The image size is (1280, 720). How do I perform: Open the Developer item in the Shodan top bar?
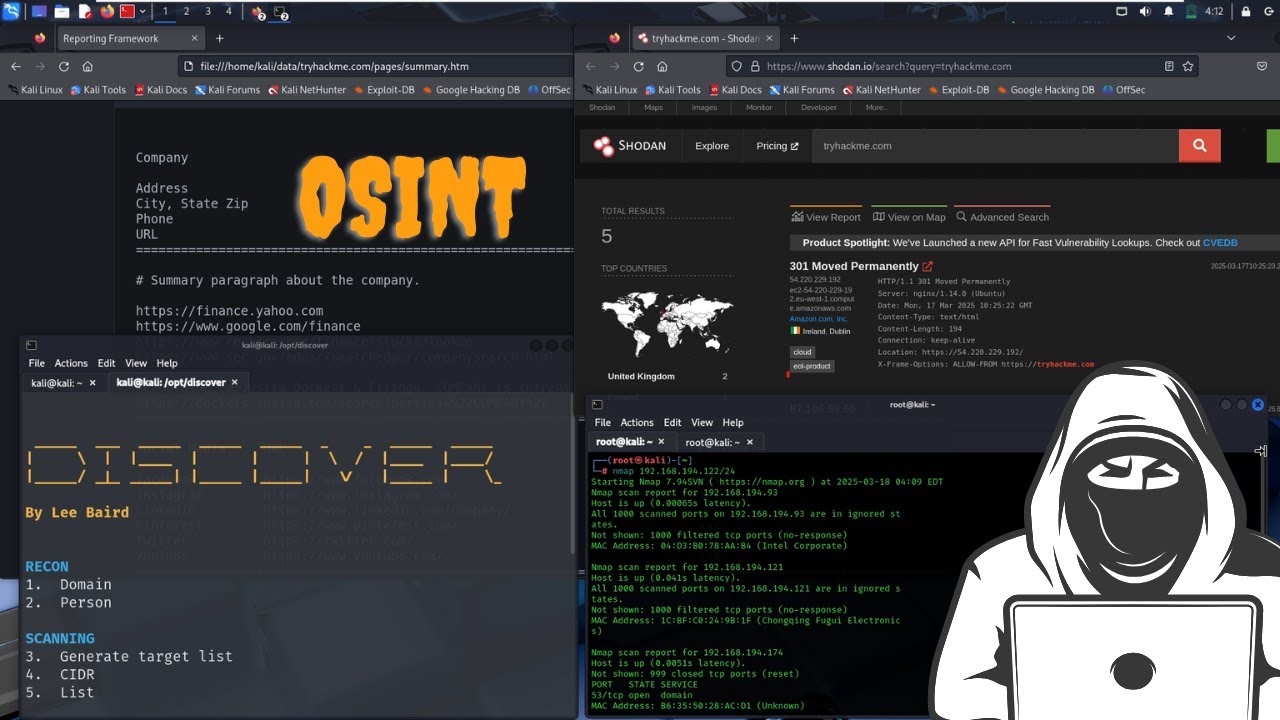point(818,107)
